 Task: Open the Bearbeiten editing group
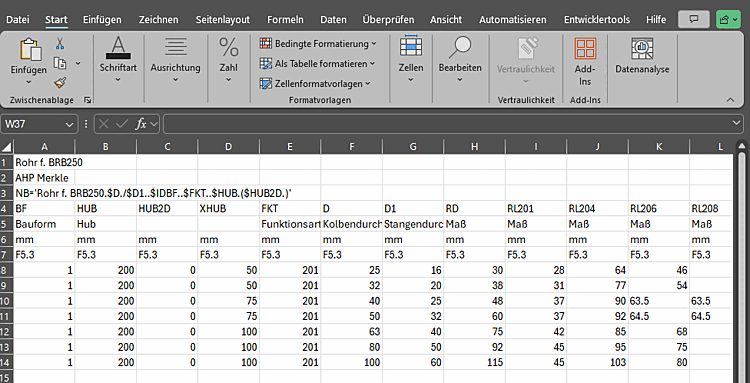click(x=460, y=59)
